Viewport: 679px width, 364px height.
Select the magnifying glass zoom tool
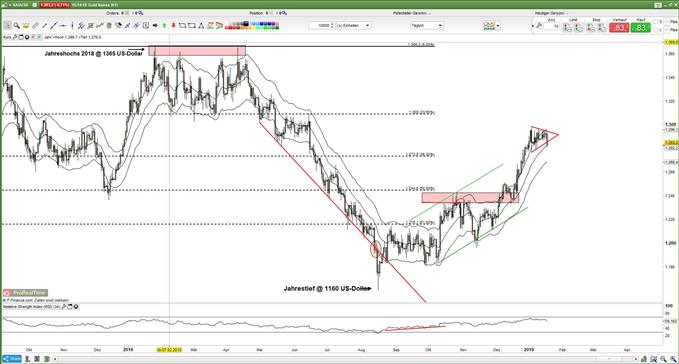pos(16,26)
